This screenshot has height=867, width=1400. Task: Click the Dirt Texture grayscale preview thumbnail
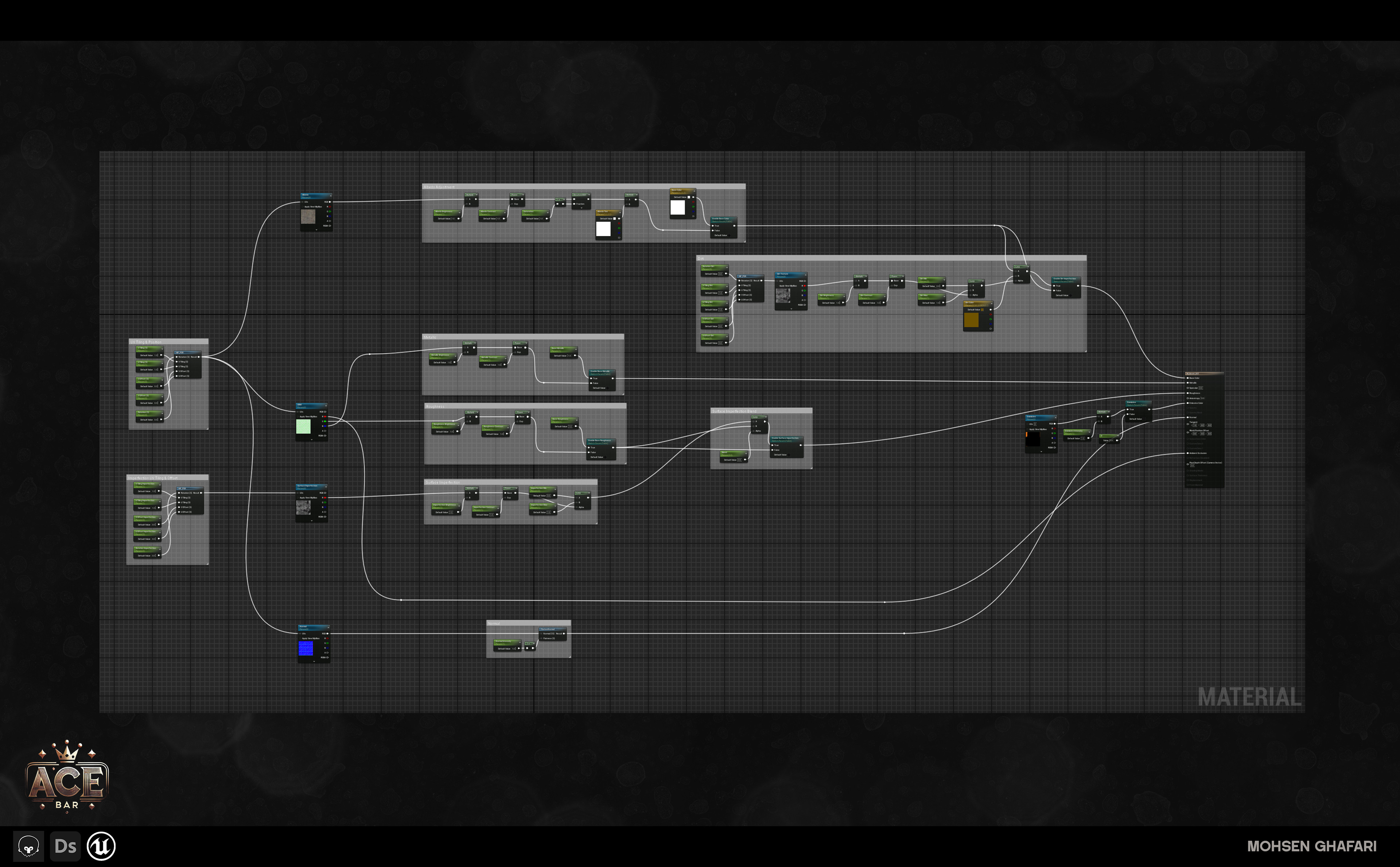783,296
